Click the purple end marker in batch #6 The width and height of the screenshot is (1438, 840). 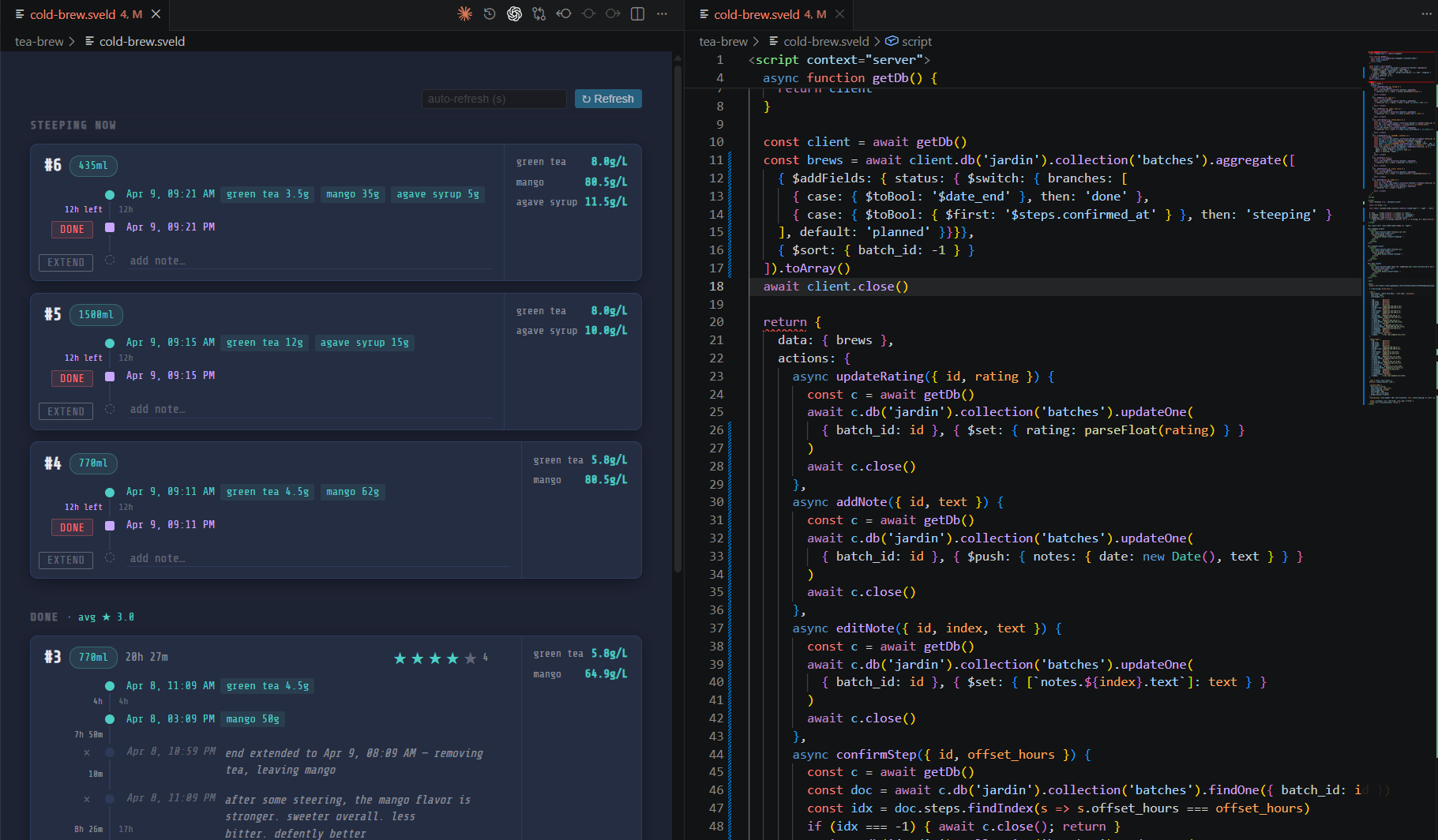point(110,227)
